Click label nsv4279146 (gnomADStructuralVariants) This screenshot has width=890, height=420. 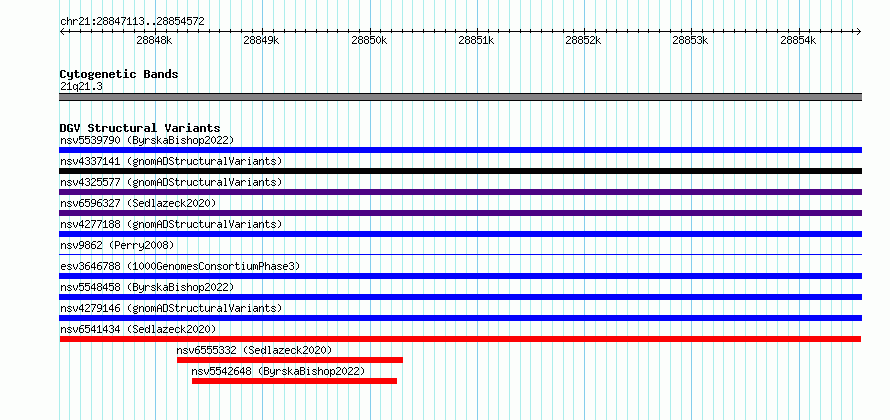tap(171, 308)
